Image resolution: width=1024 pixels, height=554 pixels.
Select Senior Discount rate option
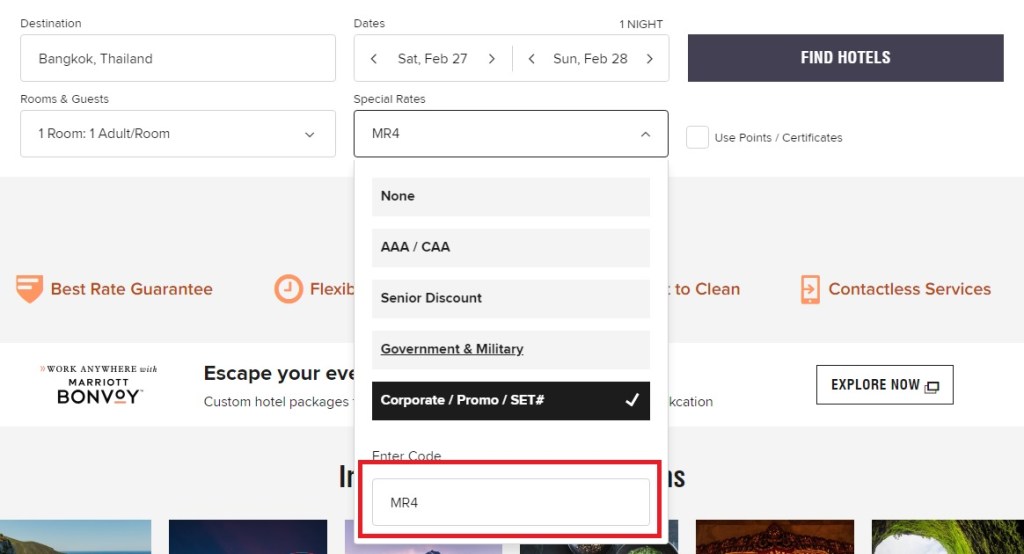coord(510,298)
